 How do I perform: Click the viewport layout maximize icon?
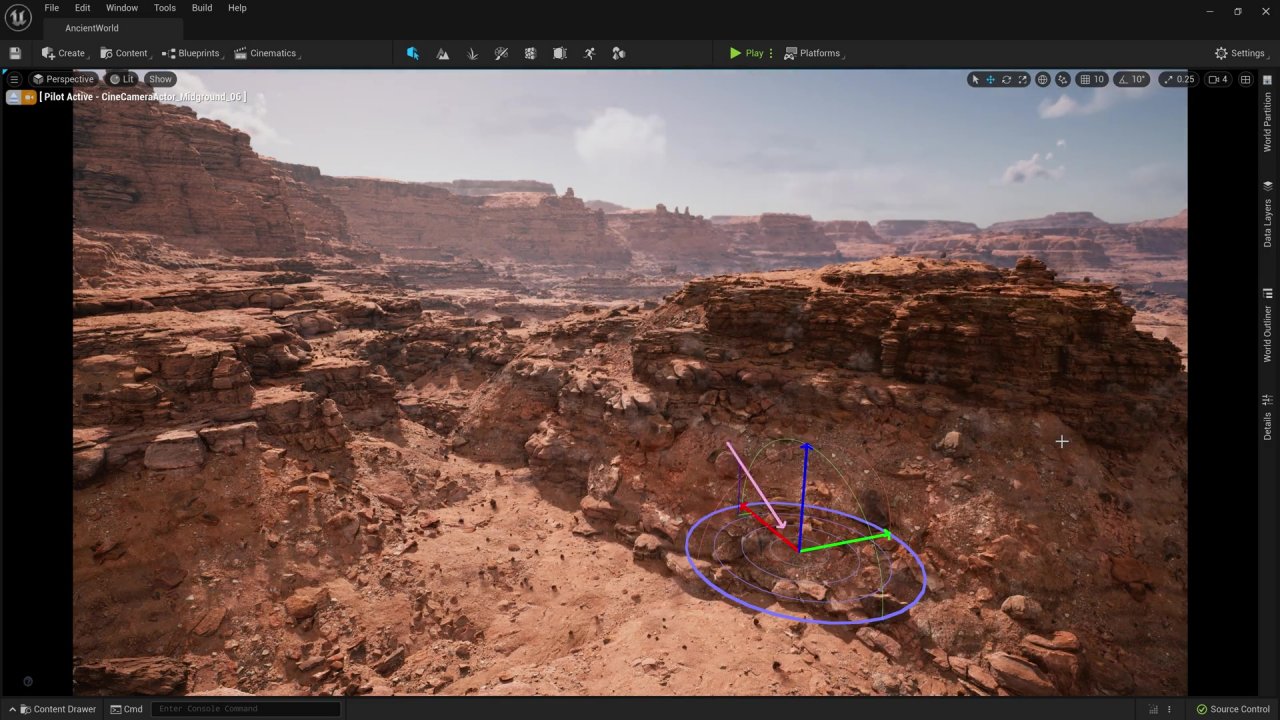(x=1244, y=79)
